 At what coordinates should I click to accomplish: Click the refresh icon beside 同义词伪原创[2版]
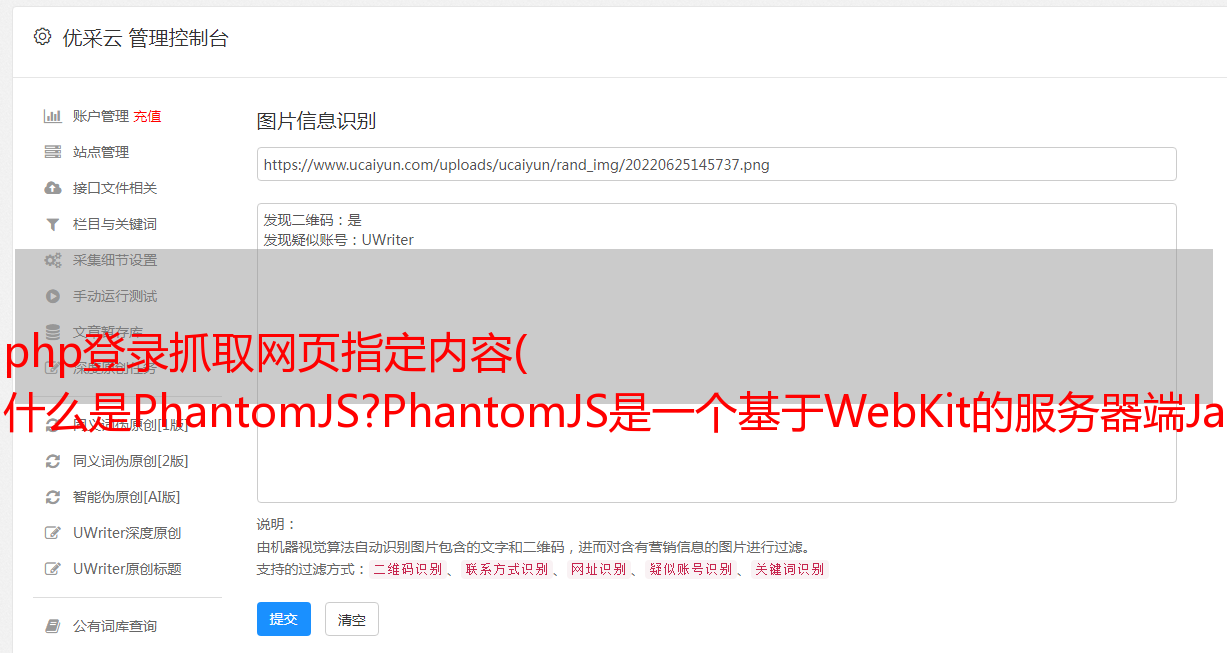[x=53, y=461]
